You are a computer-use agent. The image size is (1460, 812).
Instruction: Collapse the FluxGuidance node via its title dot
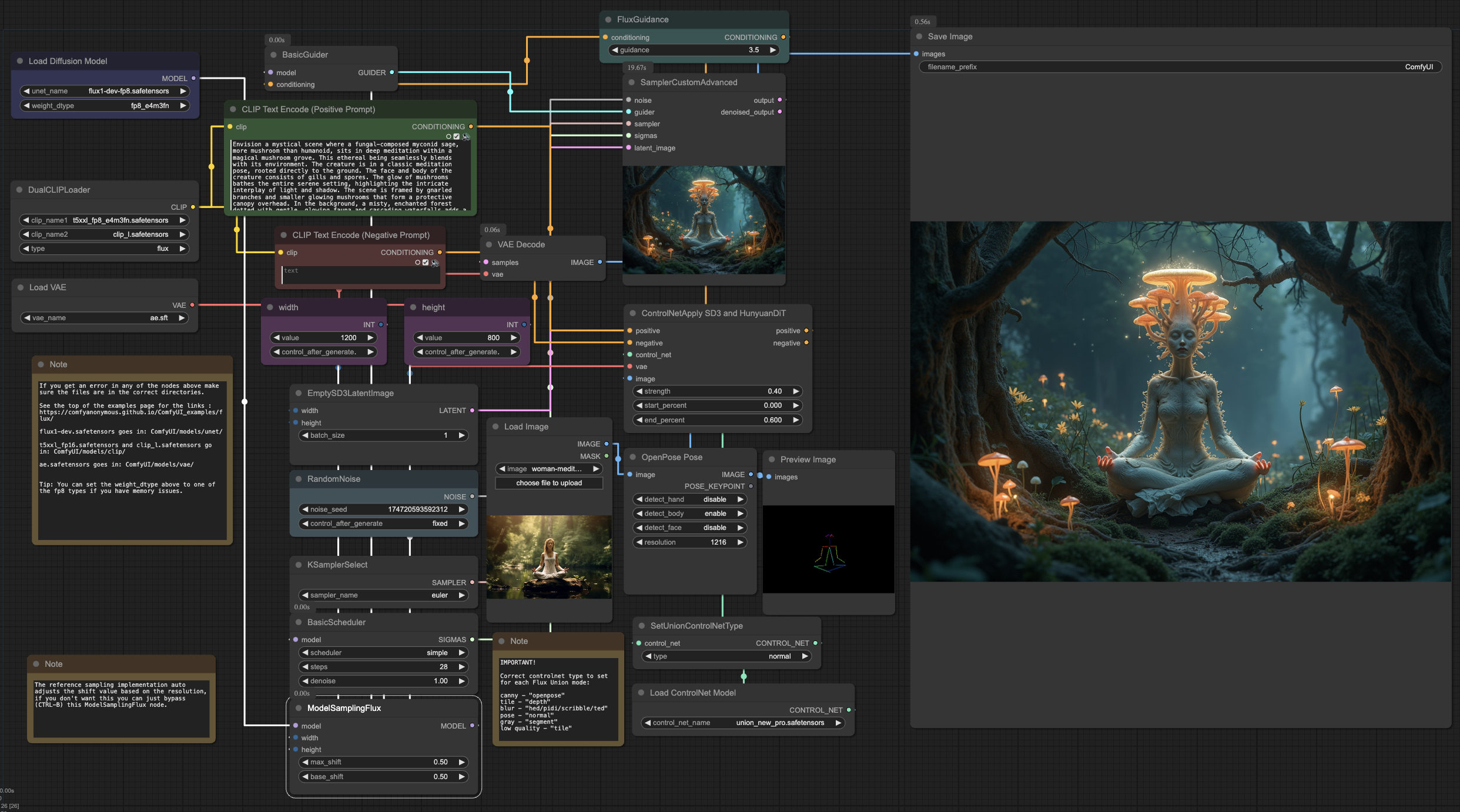click(608, 19)
